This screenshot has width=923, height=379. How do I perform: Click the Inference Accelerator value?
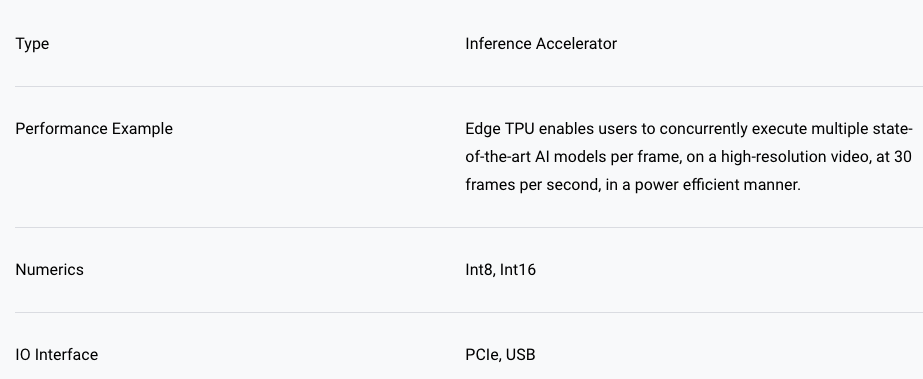pyautogui.click(x=541, y=44)
